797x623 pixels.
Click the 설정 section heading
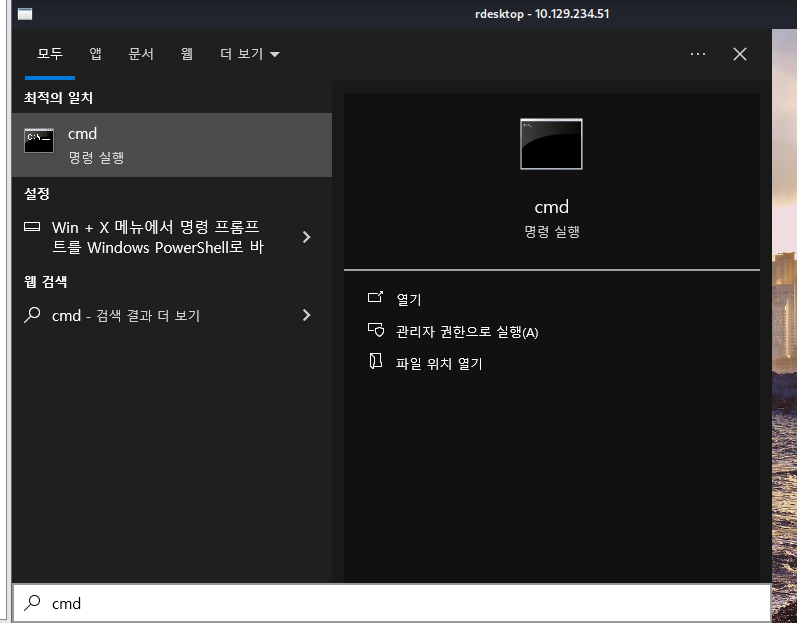(37, 194)
